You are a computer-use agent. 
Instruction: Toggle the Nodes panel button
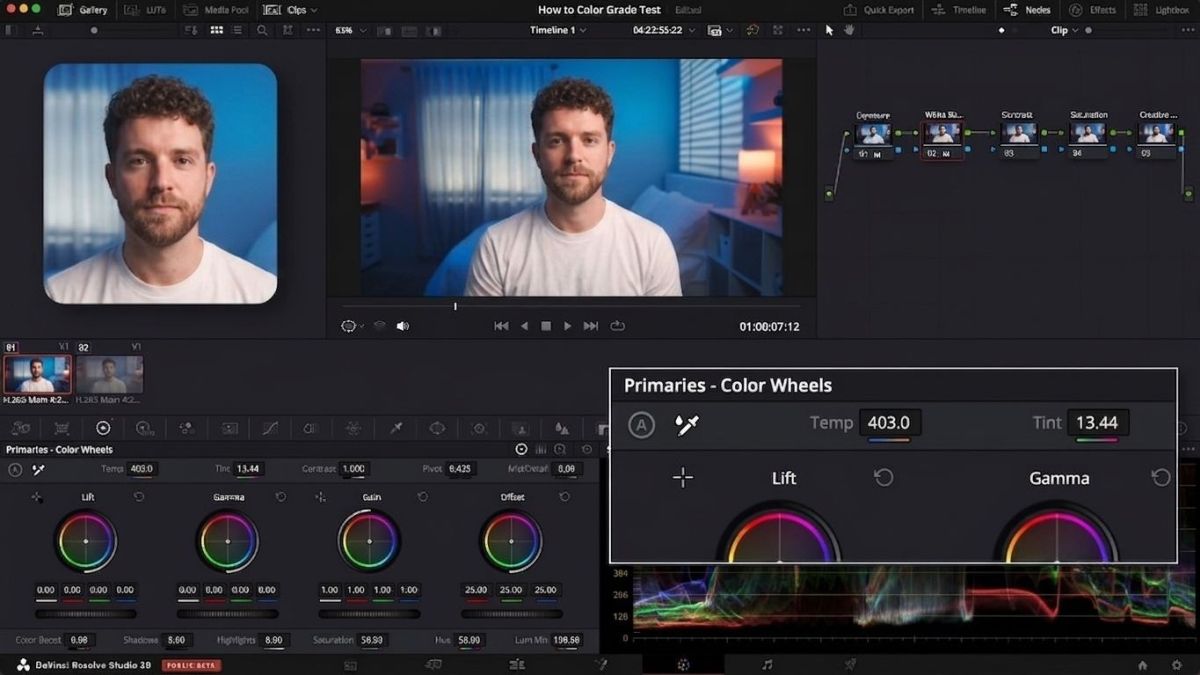coord(1026,9)
